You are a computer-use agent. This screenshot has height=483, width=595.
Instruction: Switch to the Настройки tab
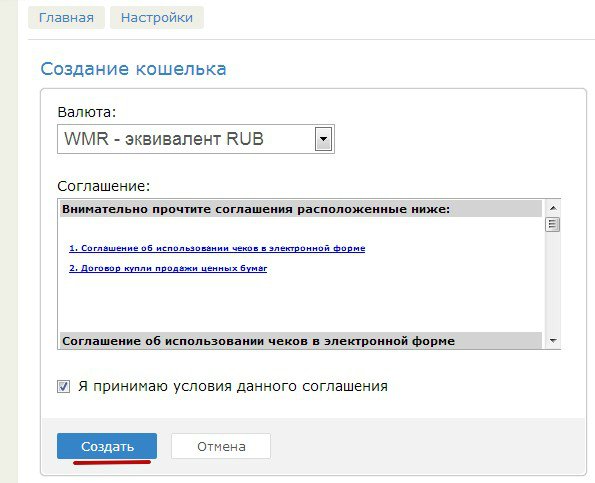tap(157, 17)
